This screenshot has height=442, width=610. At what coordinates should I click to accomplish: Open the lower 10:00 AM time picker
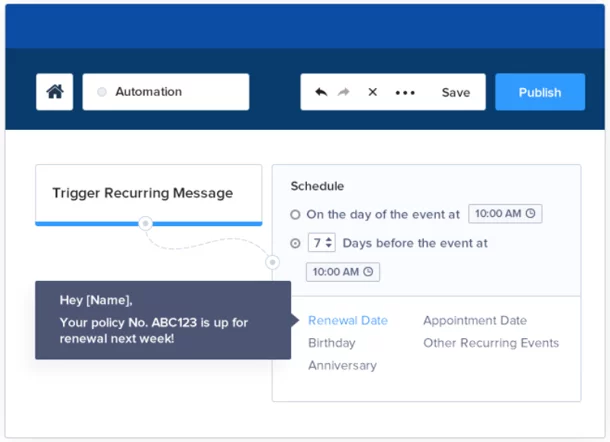click(x=343, y=272)
